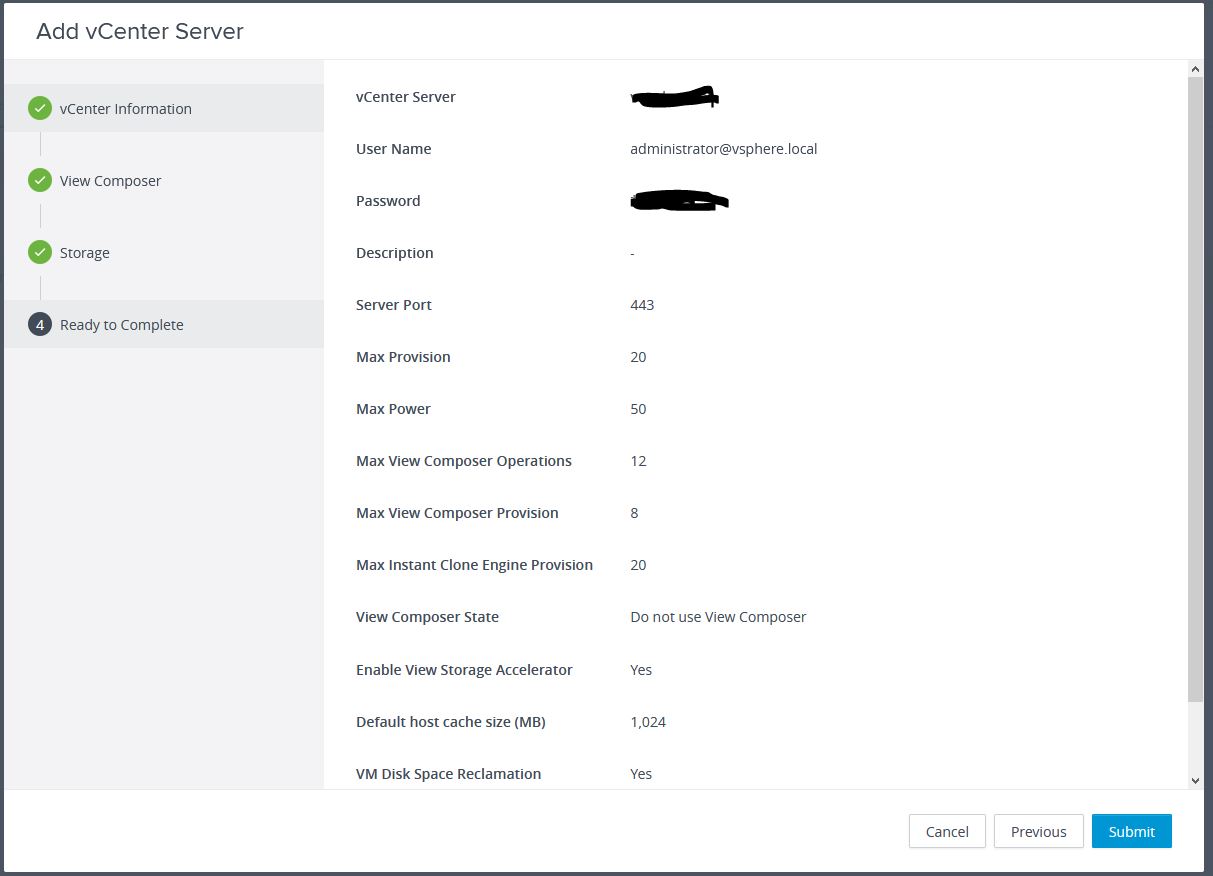Image resolution: width=1213 pixels, height=876 pixels.
Task: Click the 'View Composer State' label
Action: [x=427, y=617]
